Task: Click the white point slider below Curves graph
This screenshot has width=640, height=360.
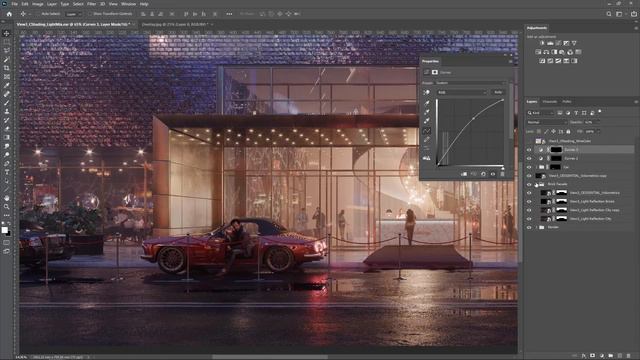Action: [503, 168]
